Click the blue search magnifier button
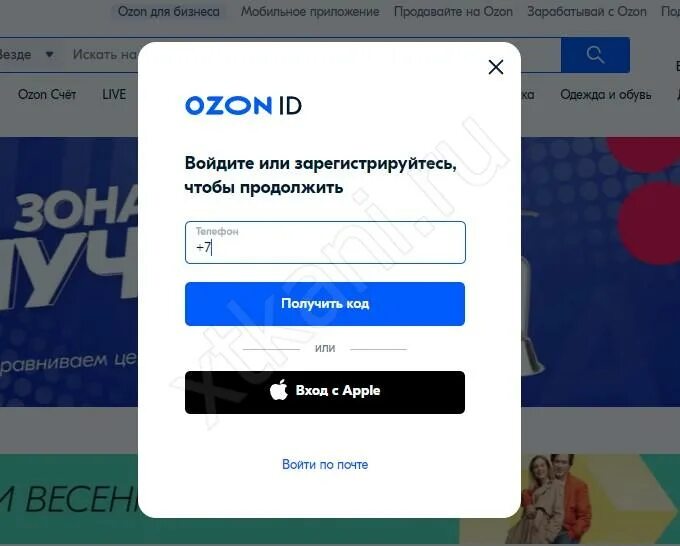680x546 pixels. tap(595, 55)
